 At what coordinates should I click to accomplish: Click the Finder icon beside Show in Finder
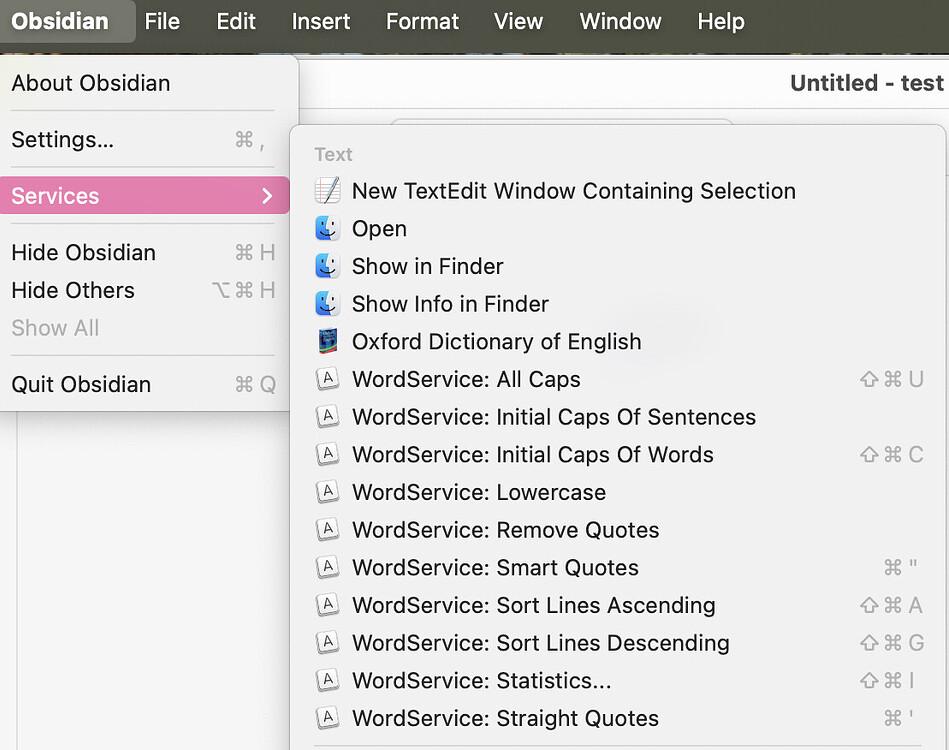coord(327,266)
